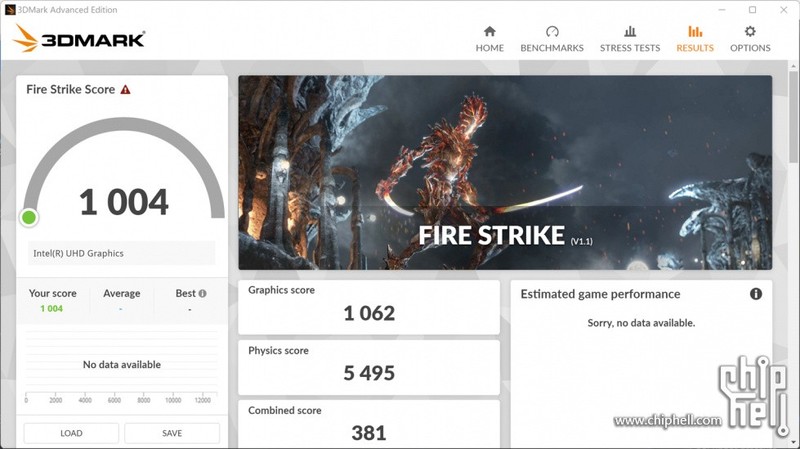Viewport: 800px width, 449px height.
Task: Click the SAVE button
Action: tap(172, 433)
